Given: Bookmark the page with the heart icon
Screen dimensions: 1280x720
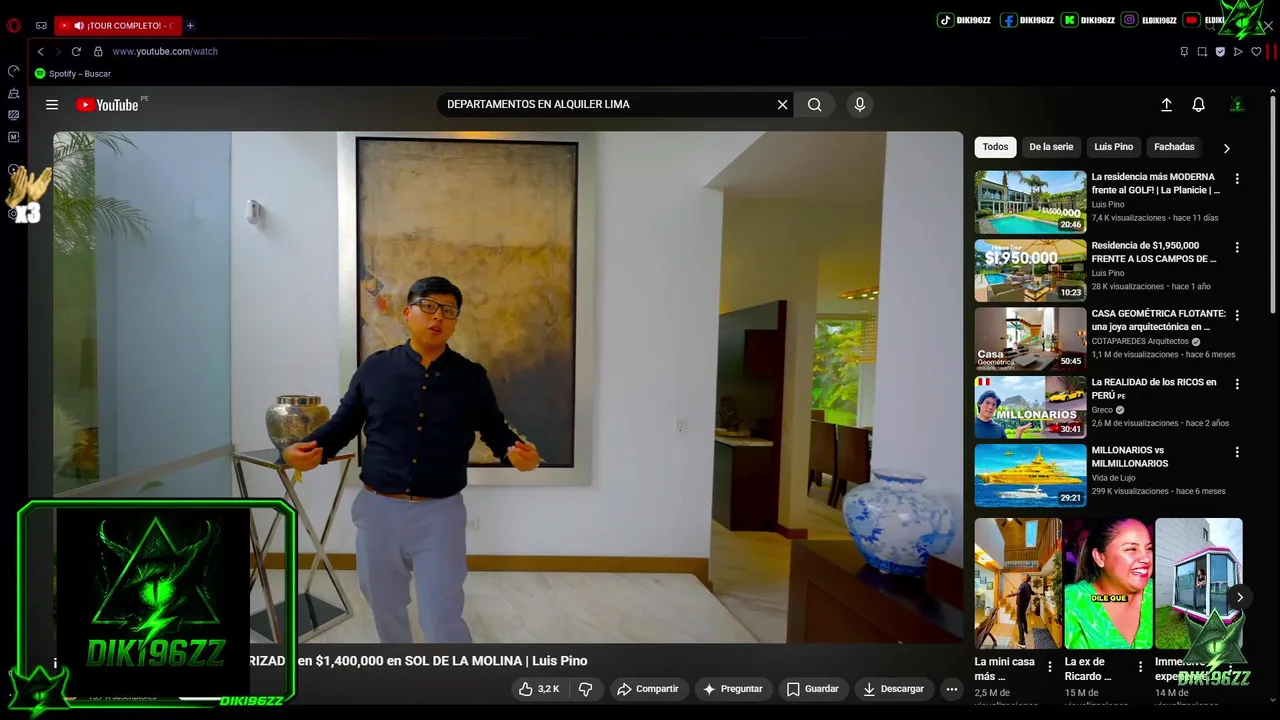Looking at the screenshot, I should point(1256,51).
